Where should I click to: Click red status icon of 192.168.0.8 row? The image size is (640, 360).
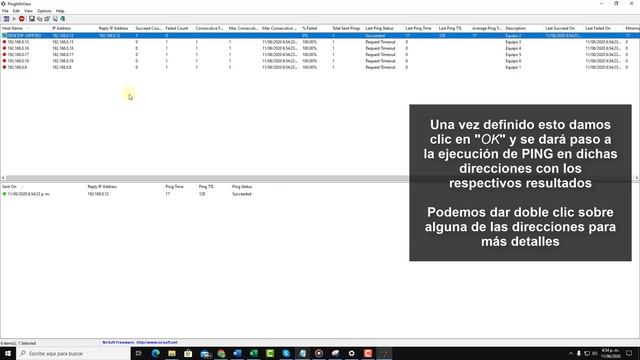pos(4,67)
